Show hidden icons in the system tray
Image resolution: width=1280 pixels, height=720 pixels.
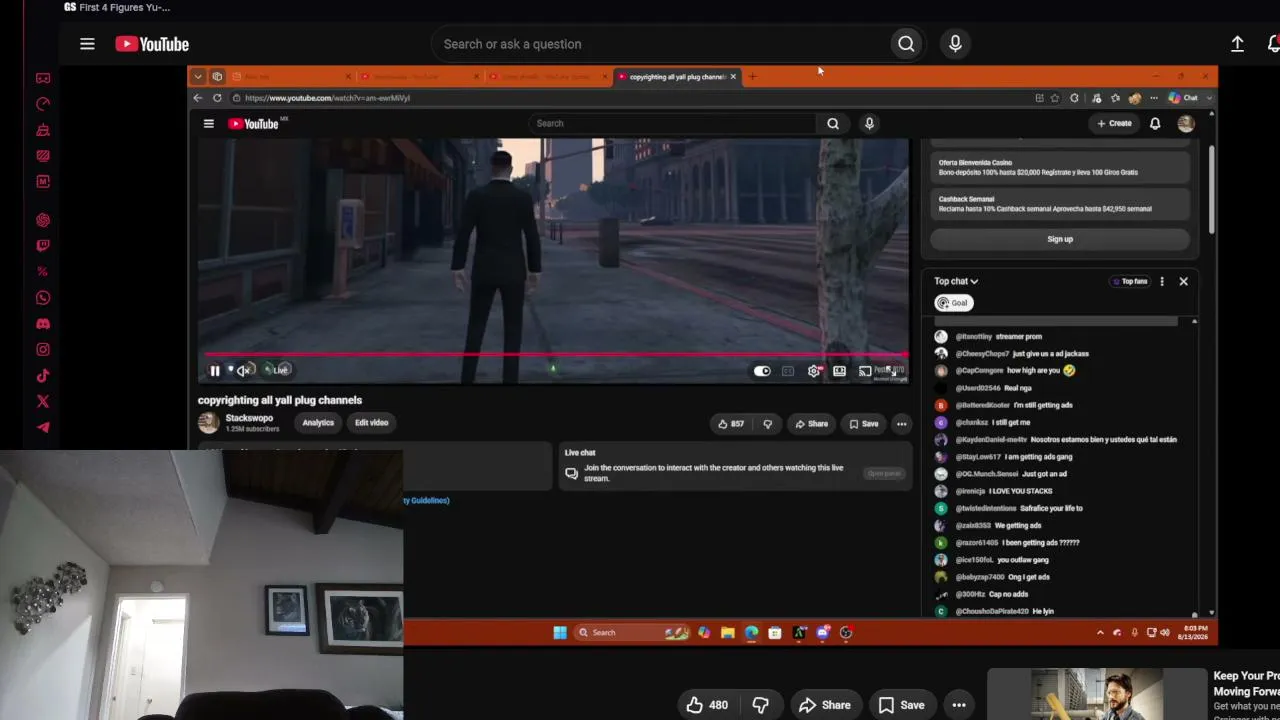1100,633
